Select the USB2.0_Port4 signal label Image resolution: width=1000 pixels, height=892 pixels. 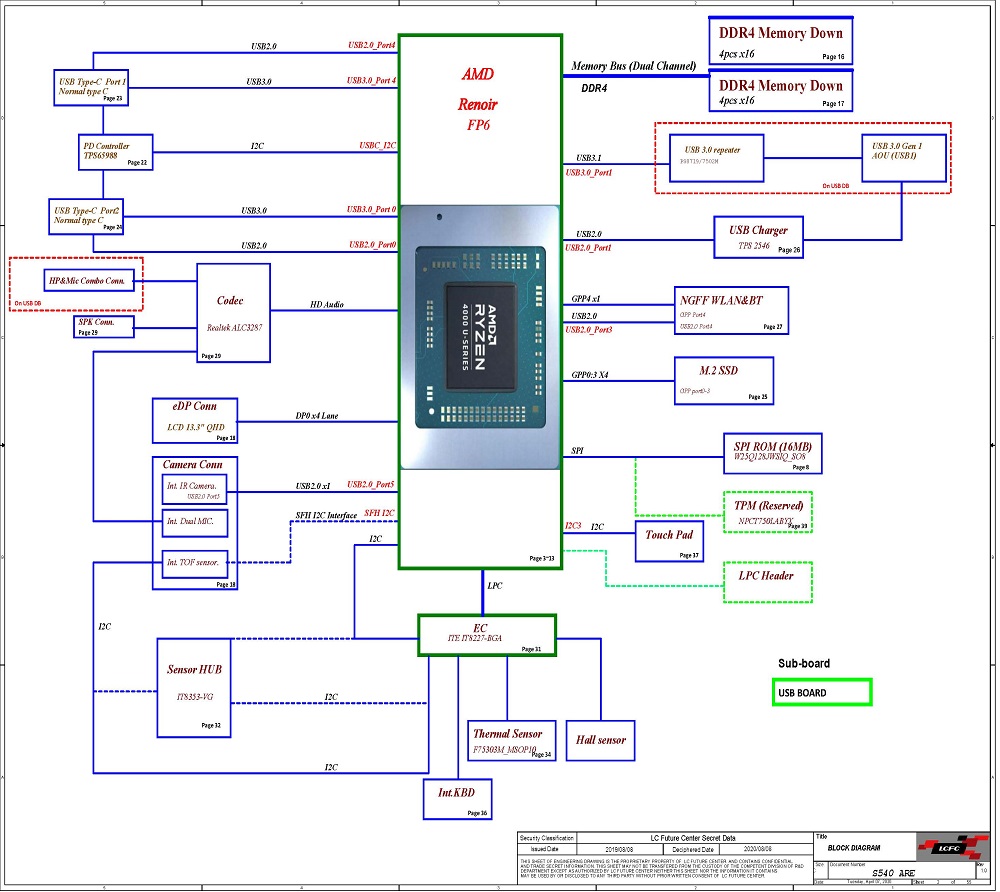pyautogui.click(x=372, y=45)
